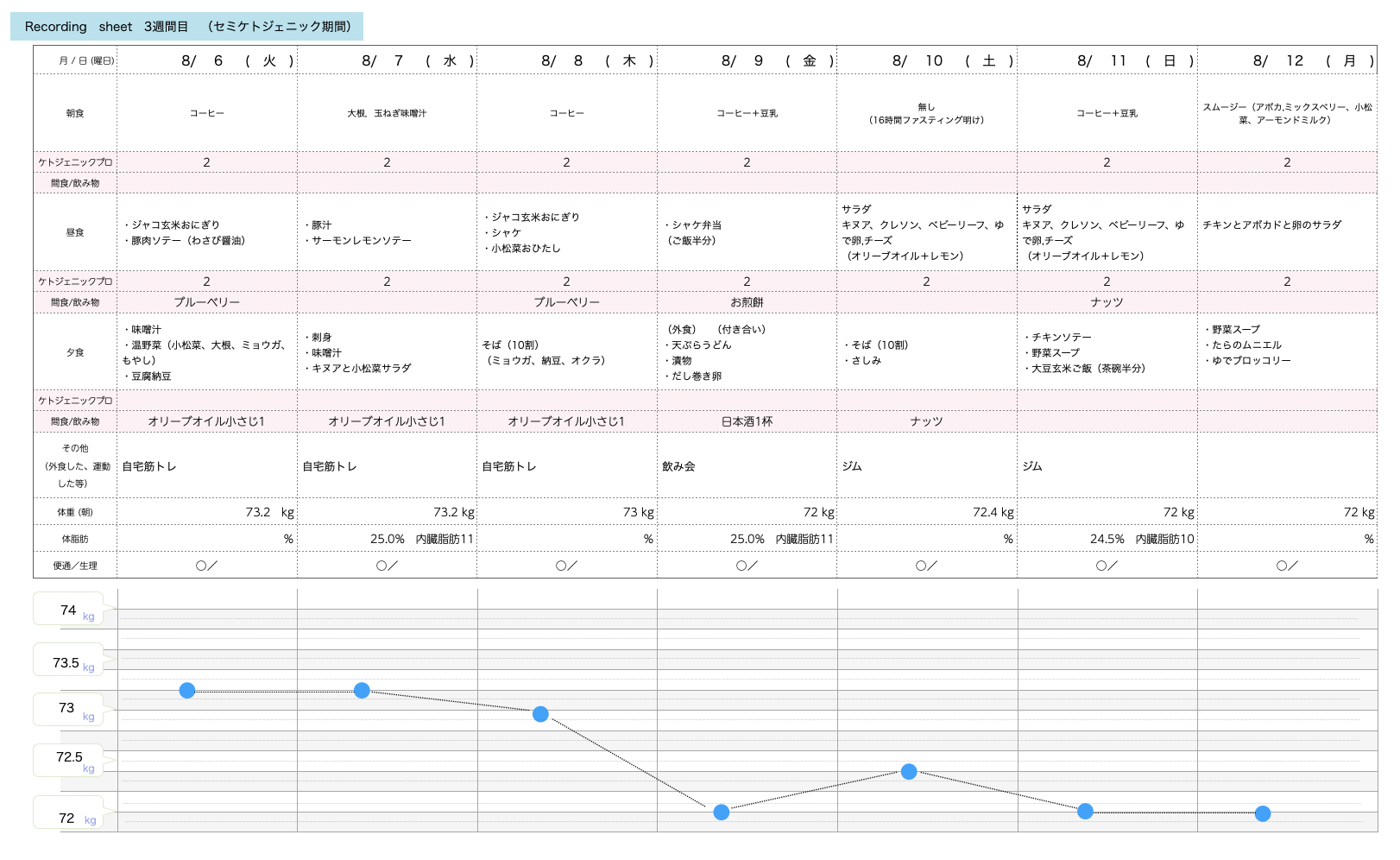1400x860 pixels.
Task: Select the final chart point for 8/12
Action: 1263,813
